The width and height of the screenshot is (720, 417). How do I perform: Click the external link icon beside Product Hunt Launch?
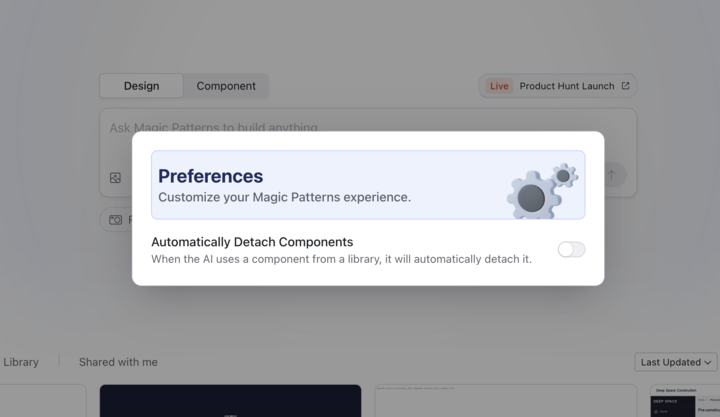pyautogui.click(x=625, y=86)
